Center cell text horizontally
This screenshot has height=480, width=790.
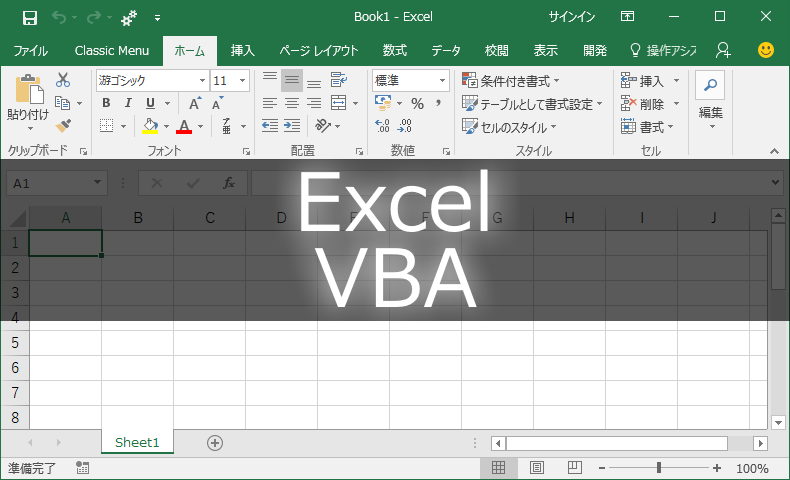tap(292, 103)
